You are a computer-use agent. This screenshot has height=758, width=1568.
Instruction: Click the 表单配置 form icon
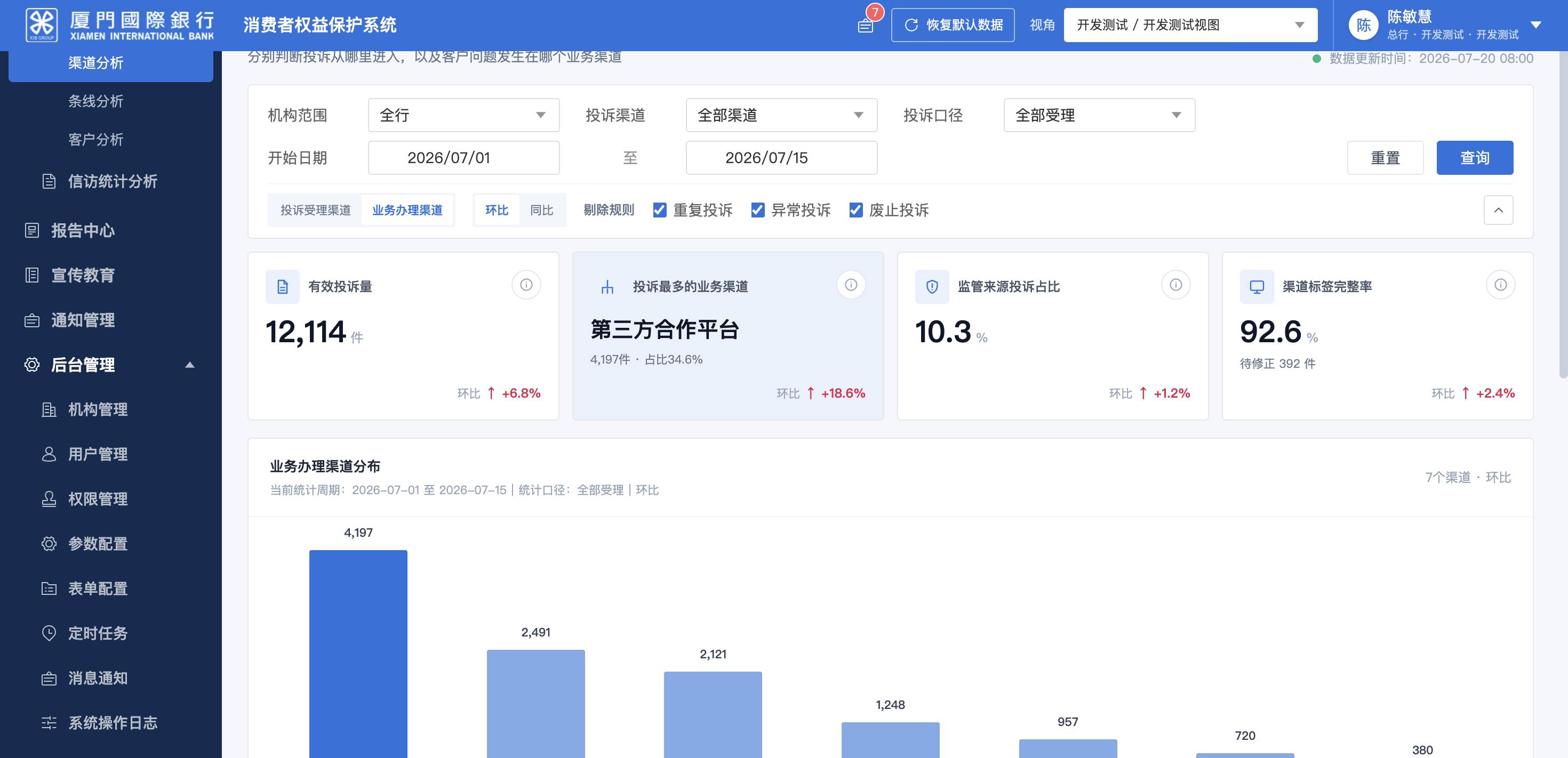(x=49, y=588)
